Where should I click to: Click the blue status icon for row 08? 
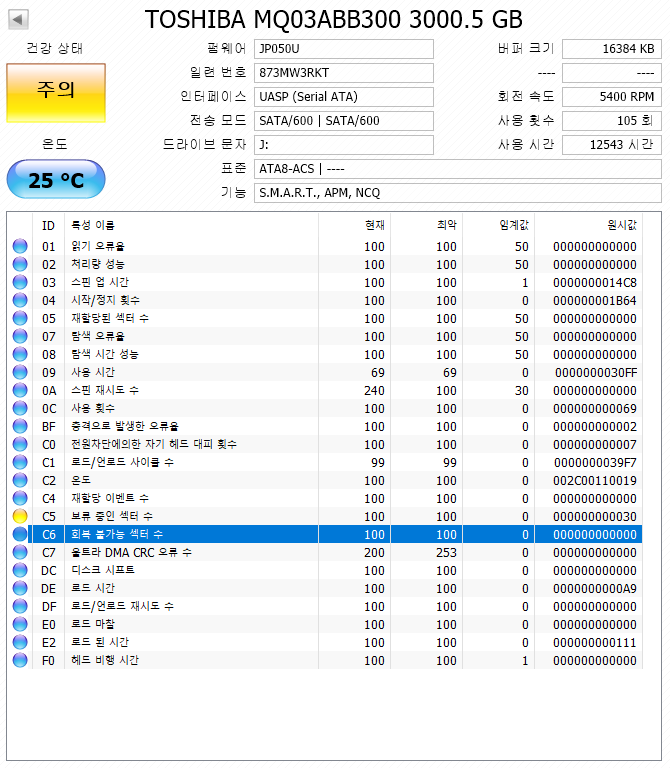[20, 355]
